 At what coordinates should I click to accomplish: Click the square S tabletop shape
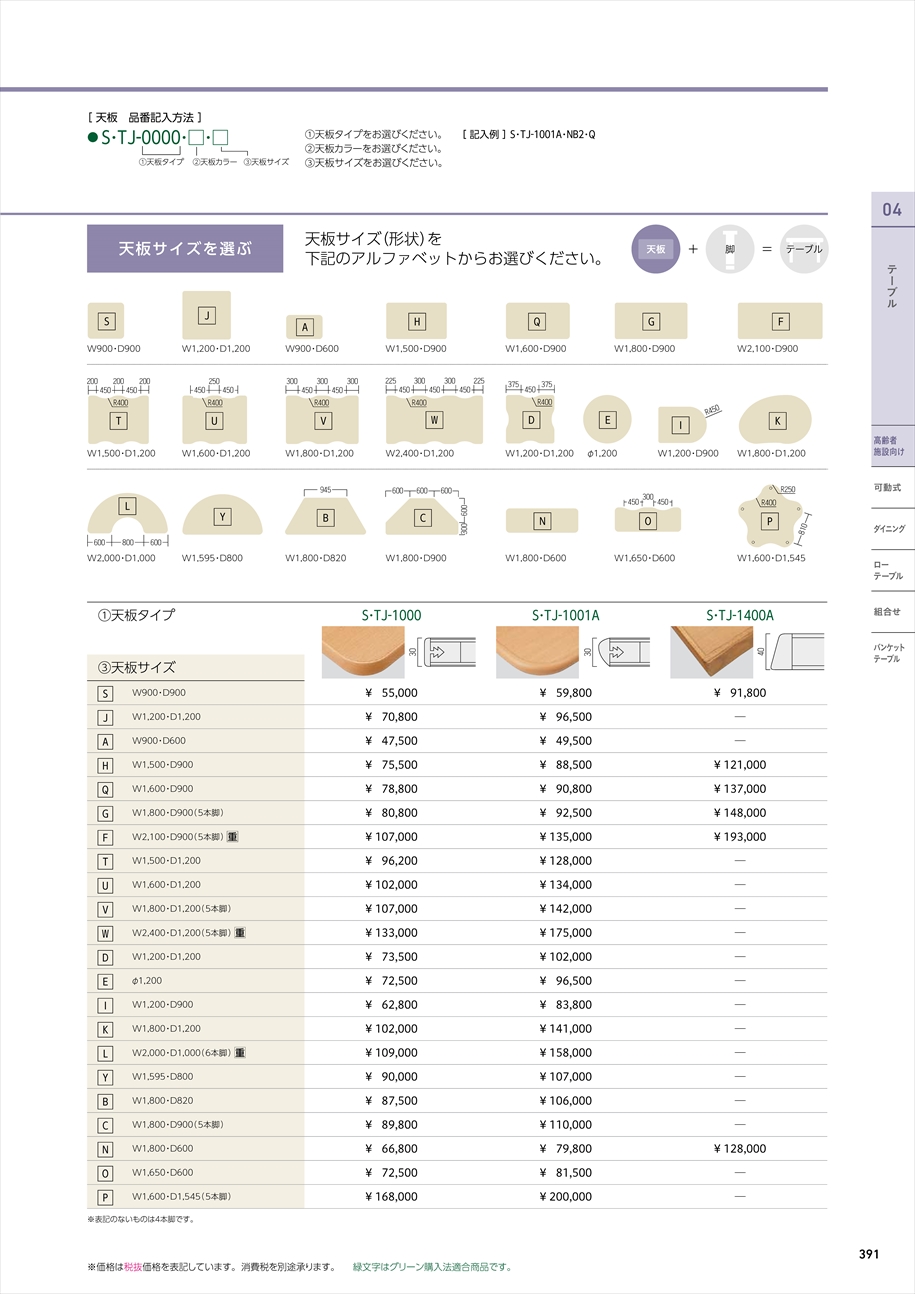pyautogui.click(x=105, y=321)
